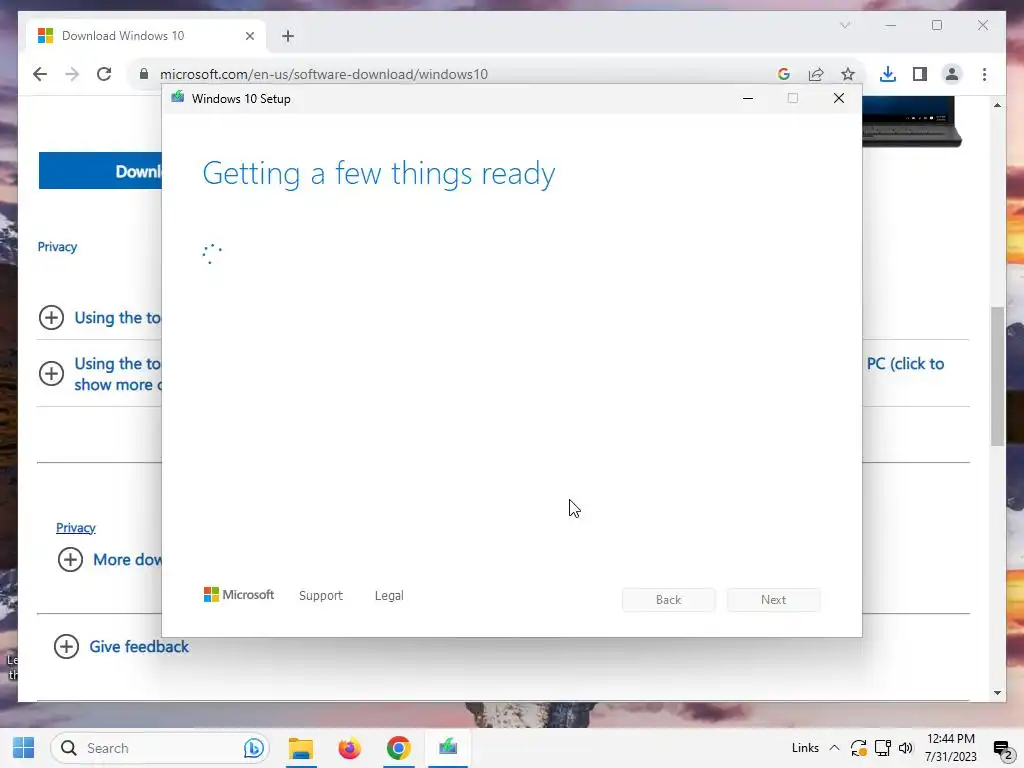Click the taskbar Search box

click(x=160, y=748)
